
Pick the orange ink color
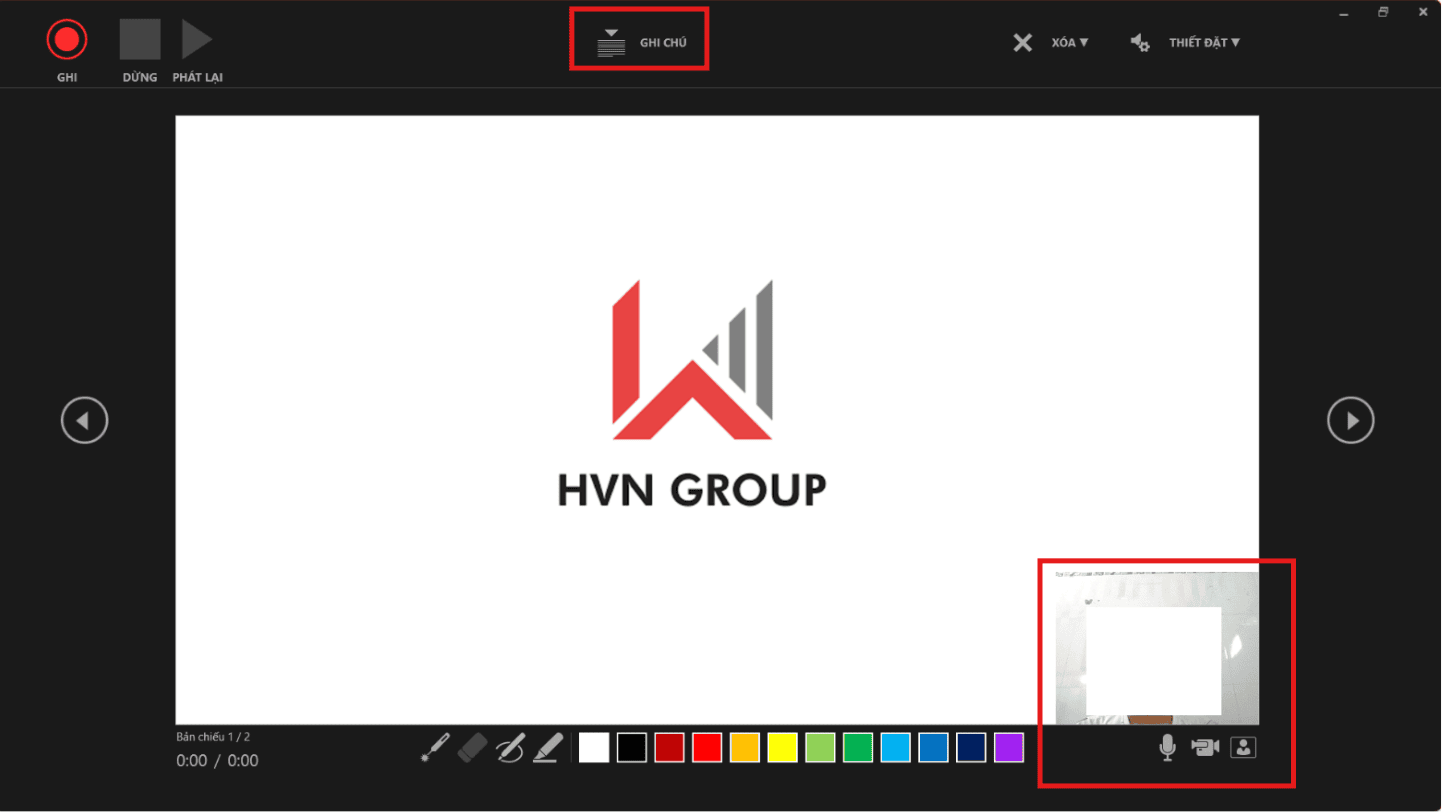pyautogui.click(x=745, y=747)
